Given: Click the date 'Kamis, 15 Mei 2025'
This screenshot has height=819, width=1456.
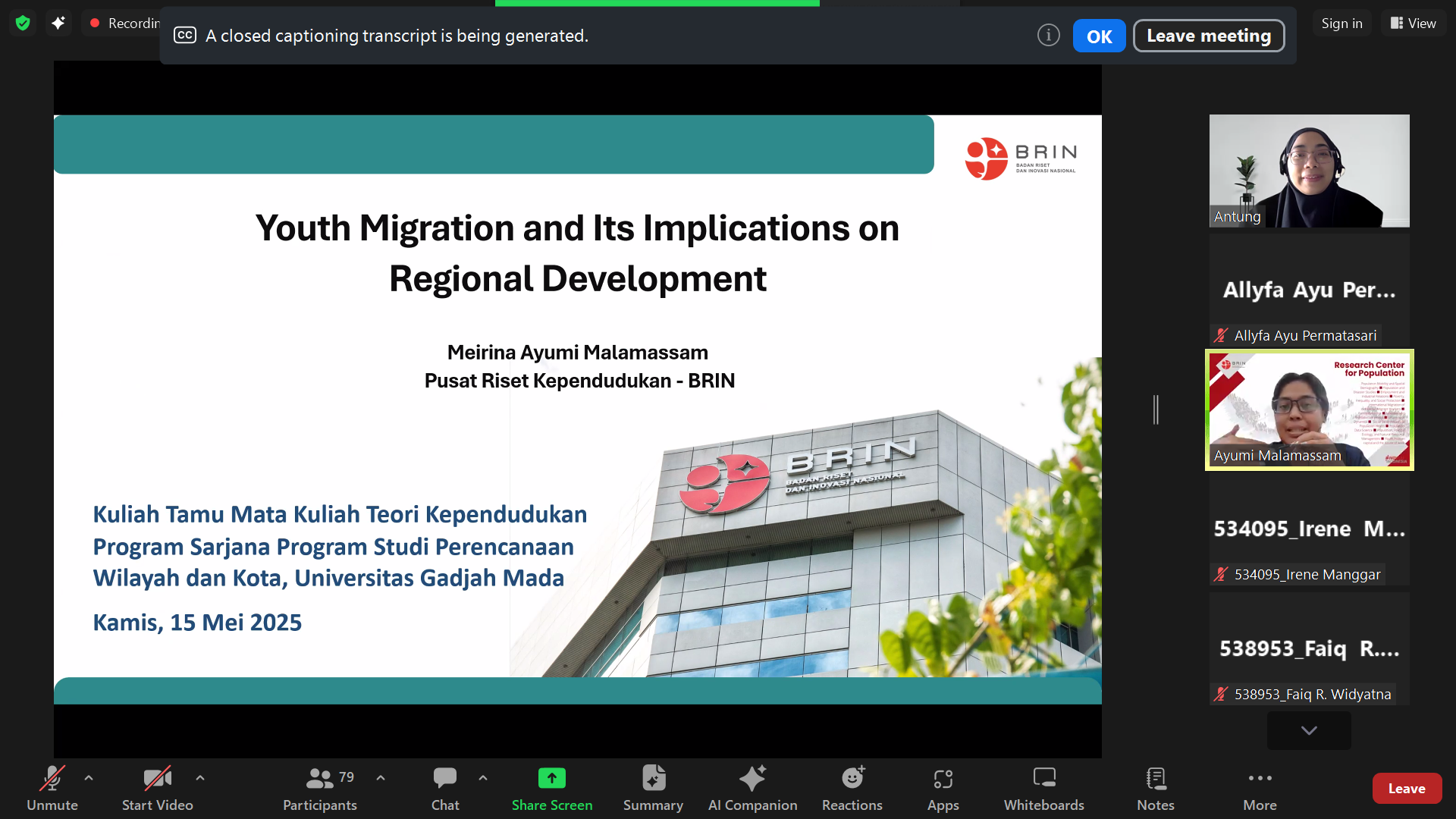Looking at the screenshot, I should coord(197,623).
